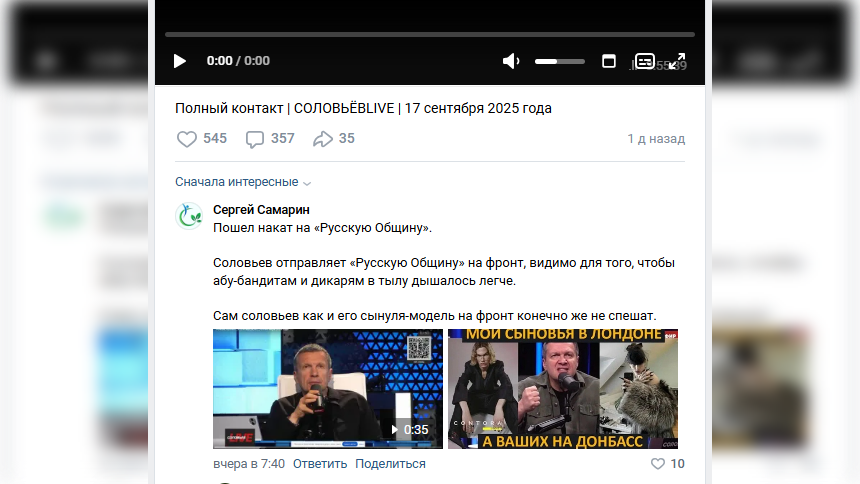The image size is (860, 484).
Task: Play the video
Action: [179, 61]
